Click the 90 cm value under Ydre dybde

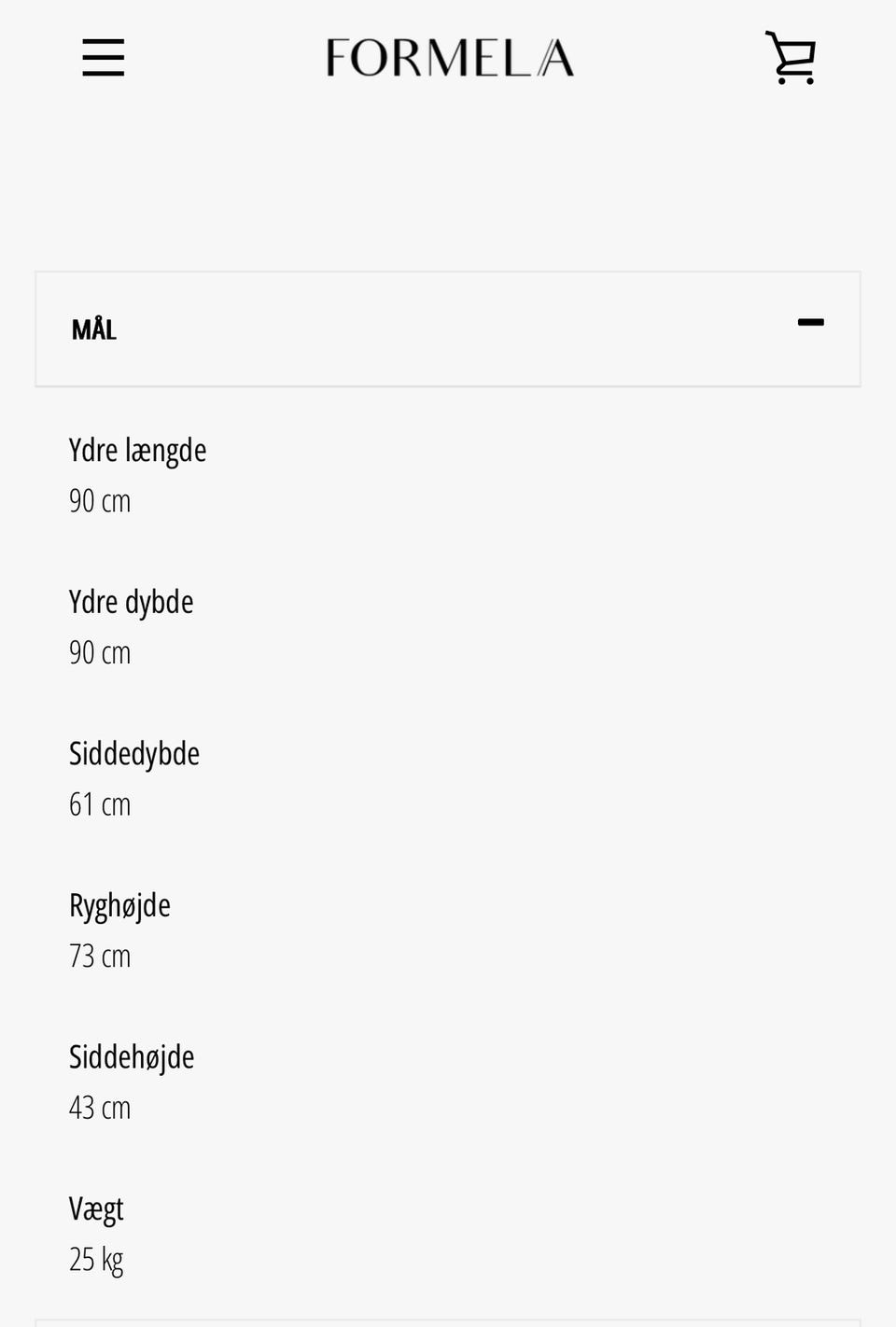coord(100,653)
